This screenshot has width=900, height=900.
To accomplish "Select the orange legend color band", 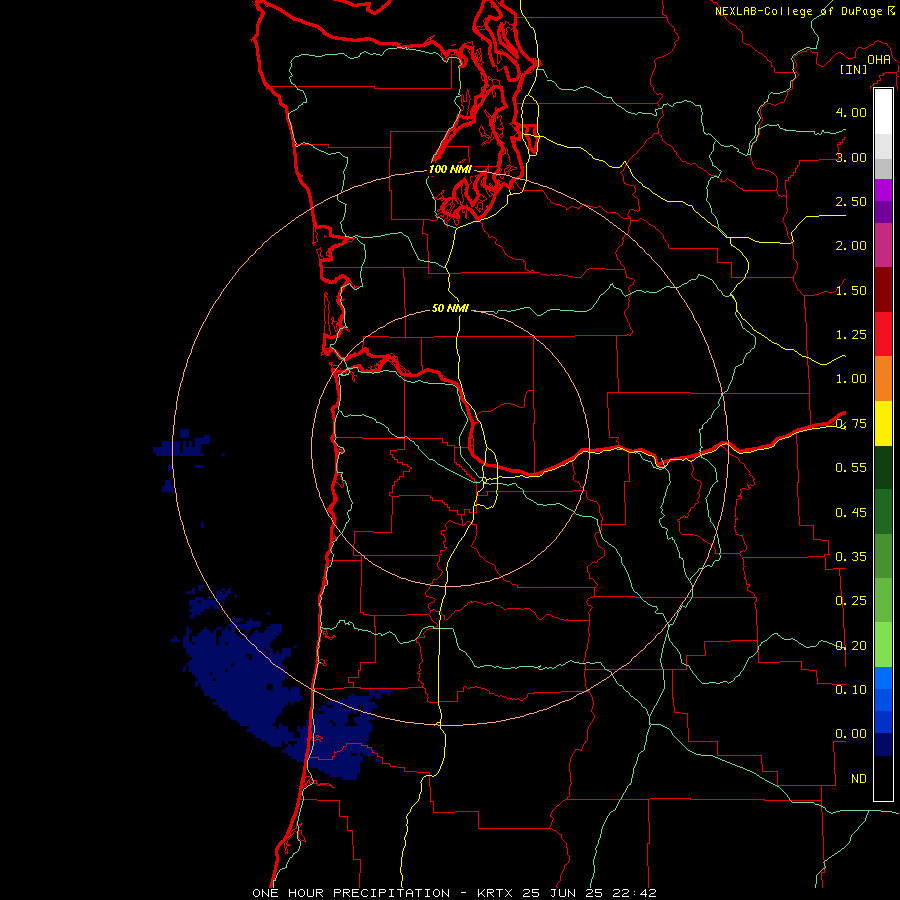I will click(x=883, y=379).
